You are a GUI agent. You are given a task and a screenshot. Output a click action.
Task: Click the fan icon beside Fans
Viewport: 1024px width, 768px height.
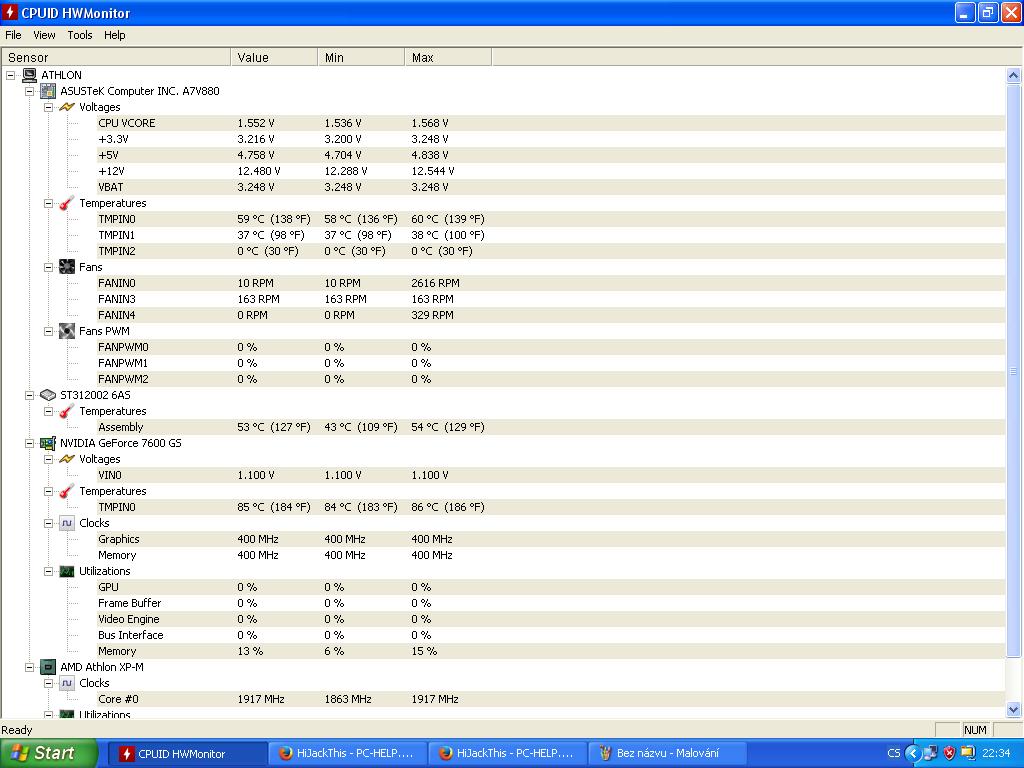point(67,267)
